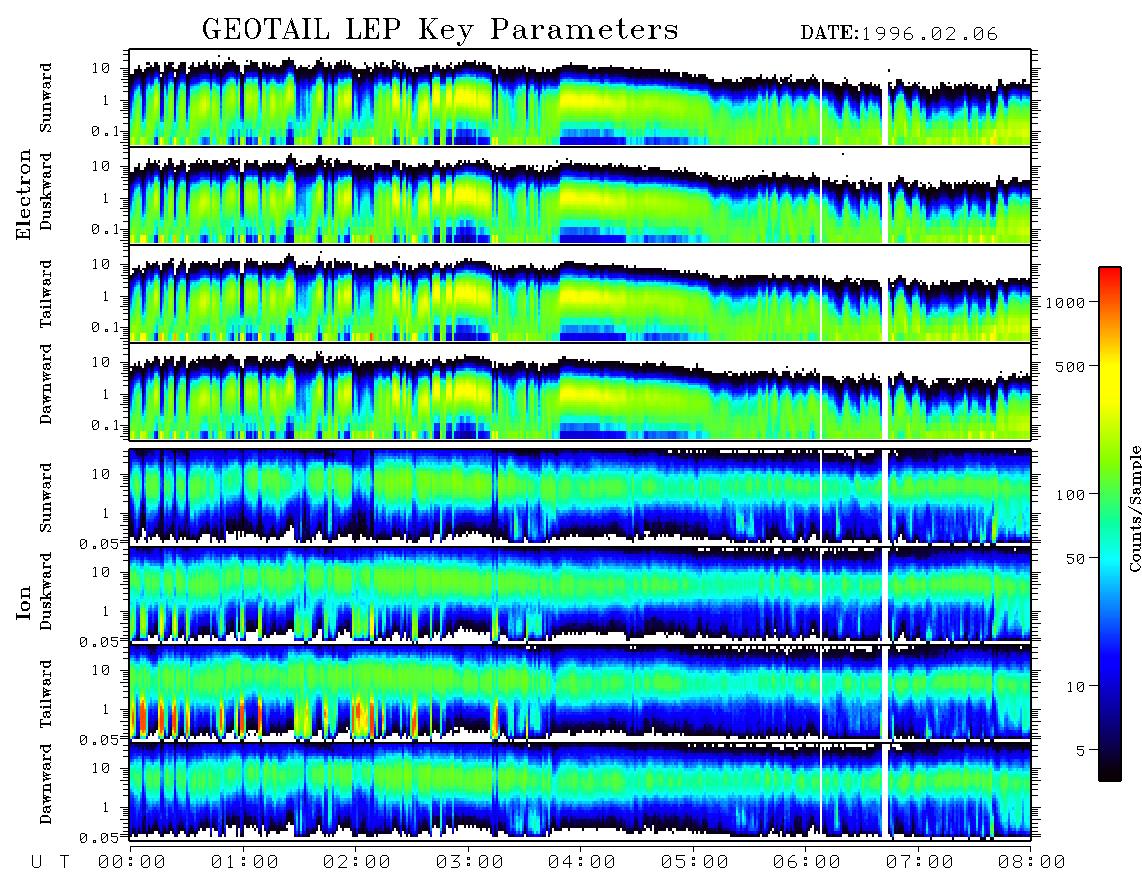Select the "DATE:1996.02.06" label
This screenshot has height=880, width=1142.
(x=899, y=34)
